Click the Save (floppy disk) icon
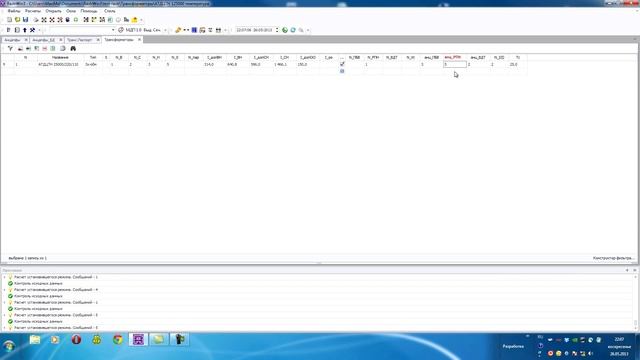The height and width of the screenshot is (360, 640). 25,20
